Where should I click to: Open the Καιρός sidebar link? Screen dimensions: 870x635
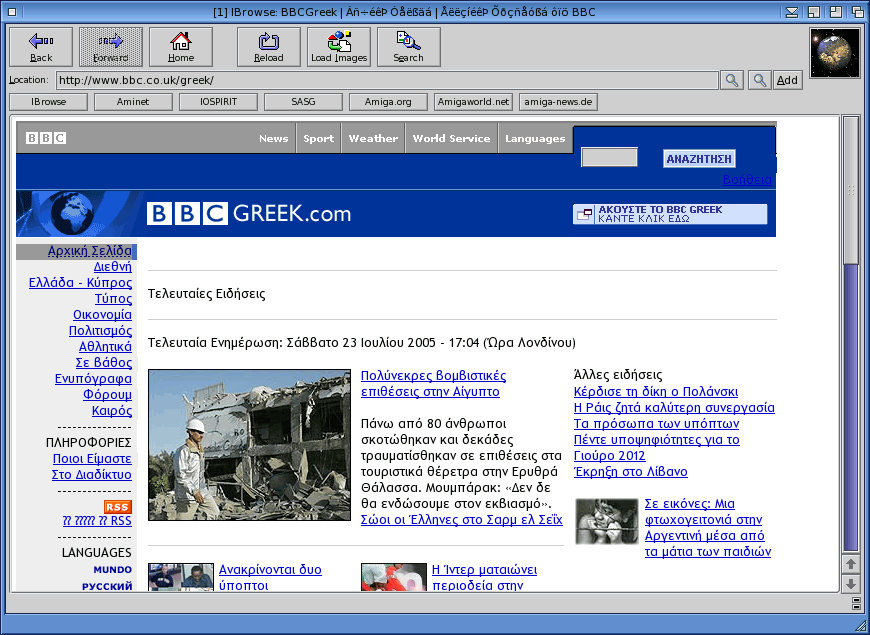pos(112,411)
